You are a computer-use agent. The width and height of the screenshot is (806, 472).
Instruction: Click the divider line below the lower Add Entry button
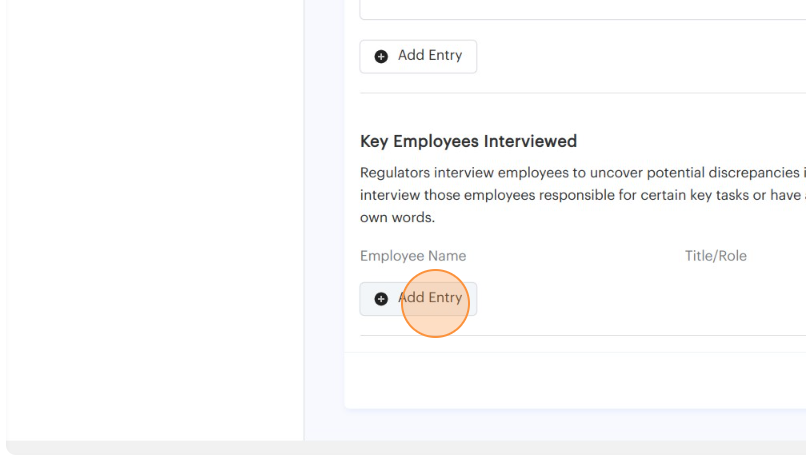point(582,335)
